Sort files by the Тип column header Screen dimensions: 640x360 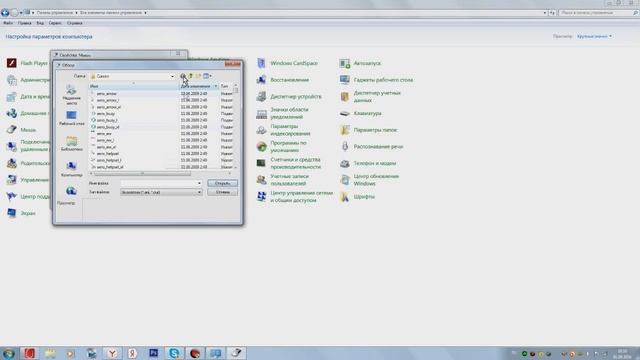[226, 86]
